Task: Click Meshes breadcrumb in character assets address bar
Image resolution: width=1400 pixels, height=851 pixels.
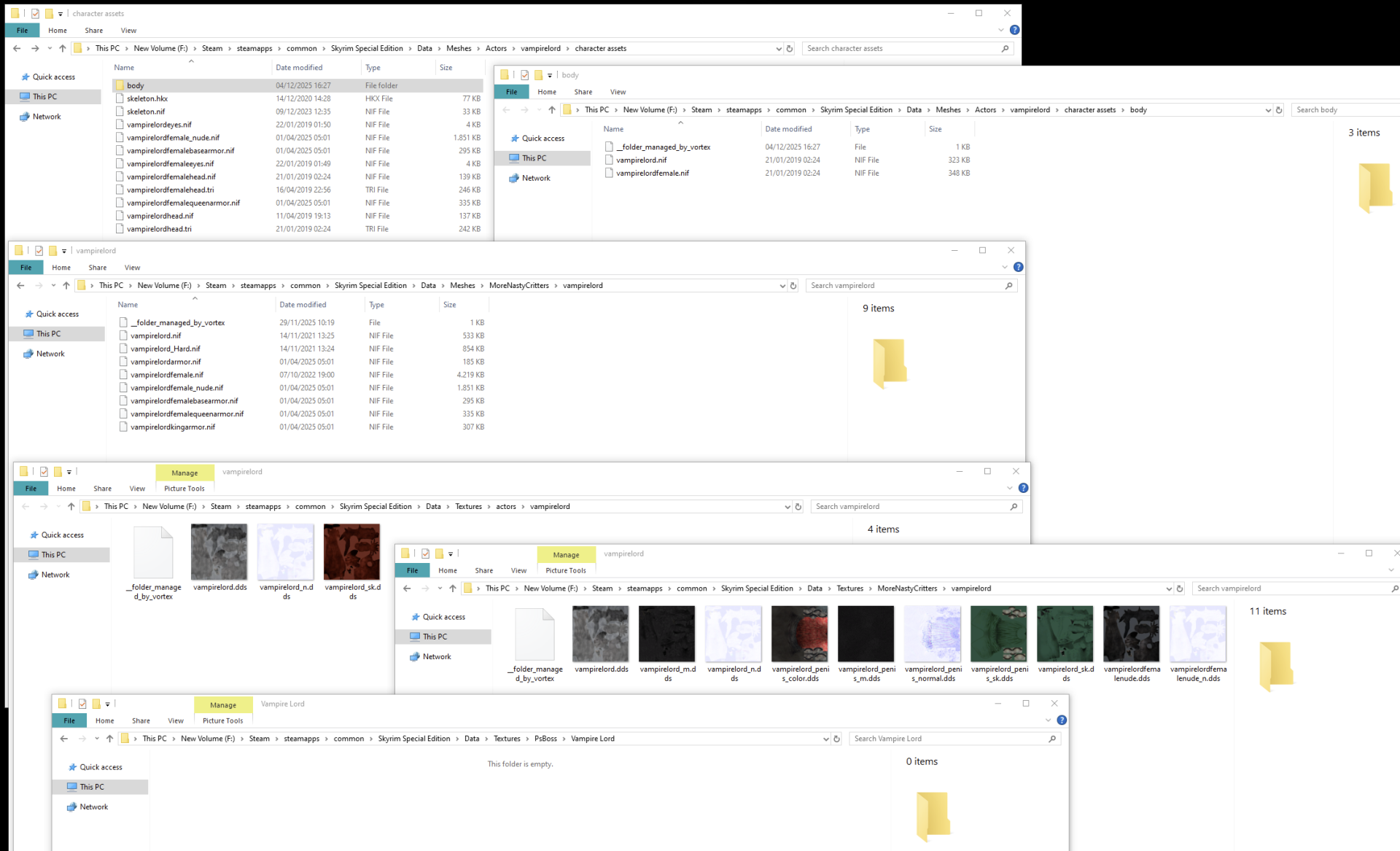Action: 459,49
